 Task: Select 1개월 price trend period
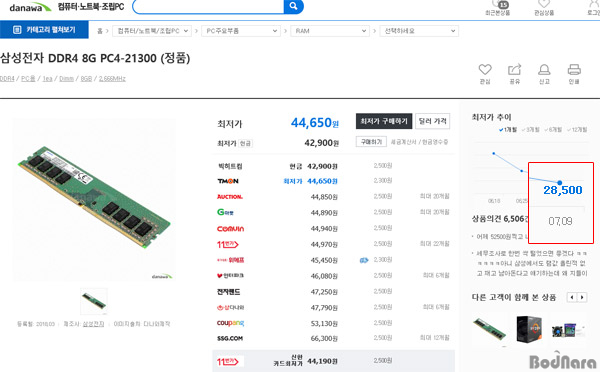(508, 130)
